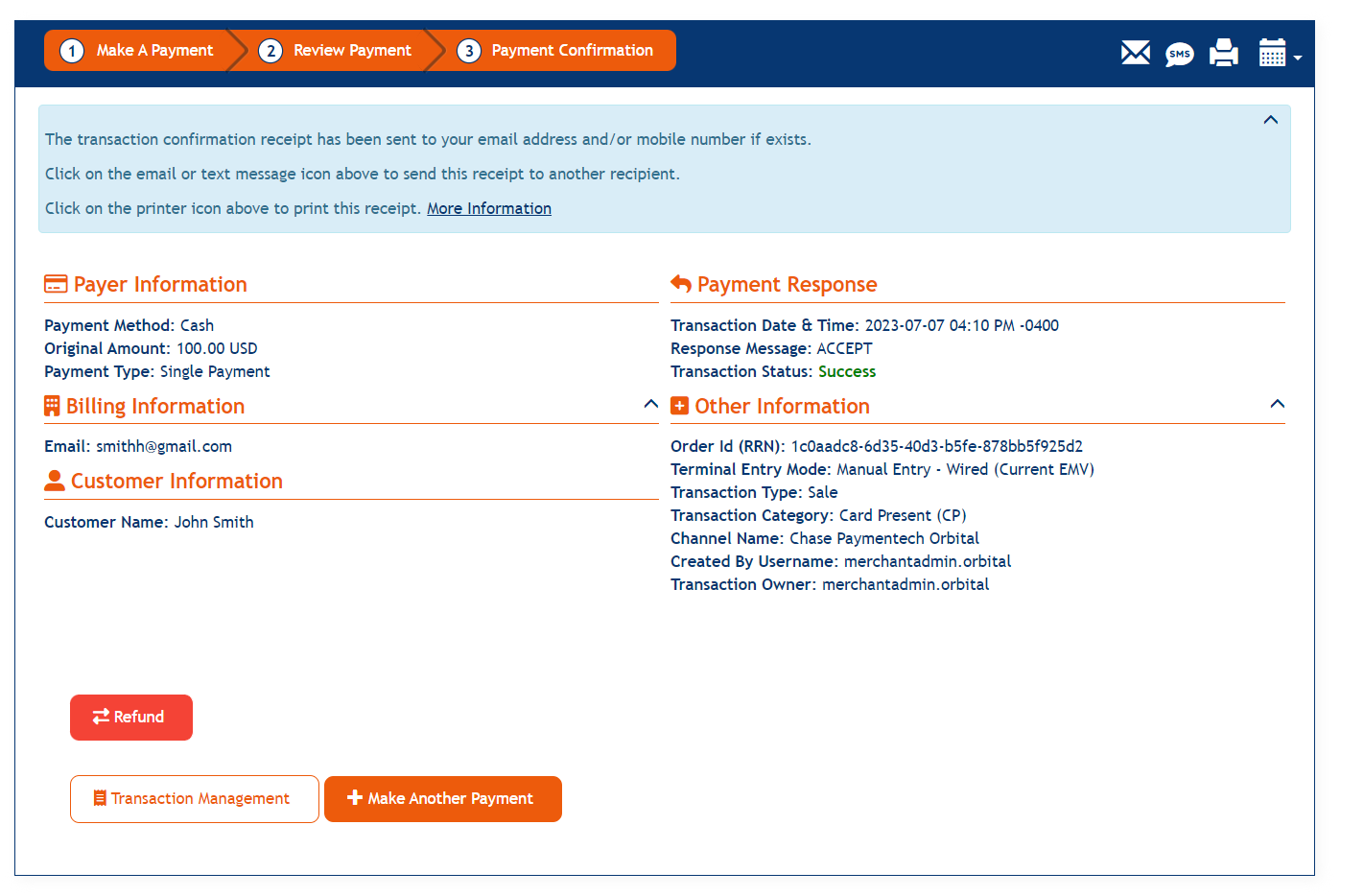Collapse the Other Information section

[x=1277, y=404]
